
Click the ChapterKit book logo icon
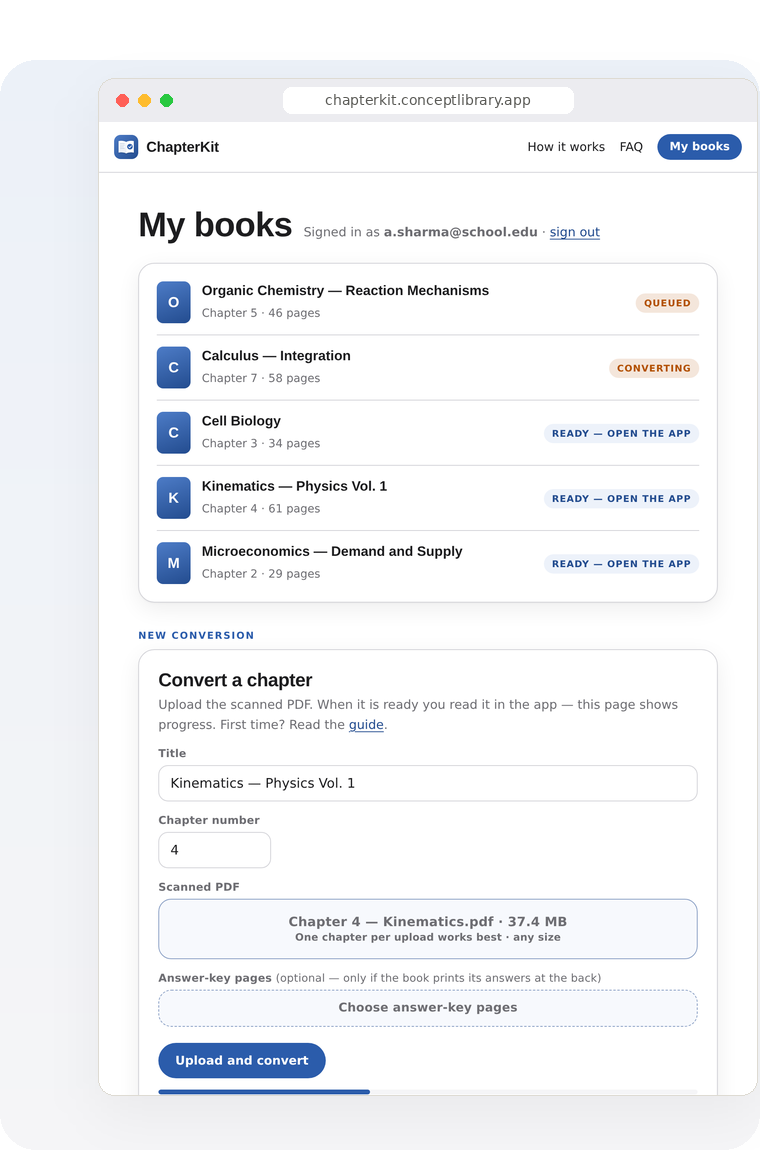pos(126,147)
